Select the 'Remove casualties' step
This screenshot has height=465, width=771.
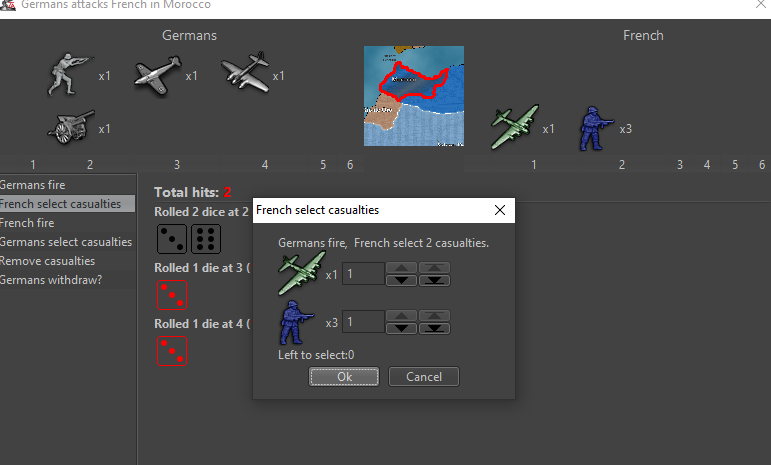[47, 261]
